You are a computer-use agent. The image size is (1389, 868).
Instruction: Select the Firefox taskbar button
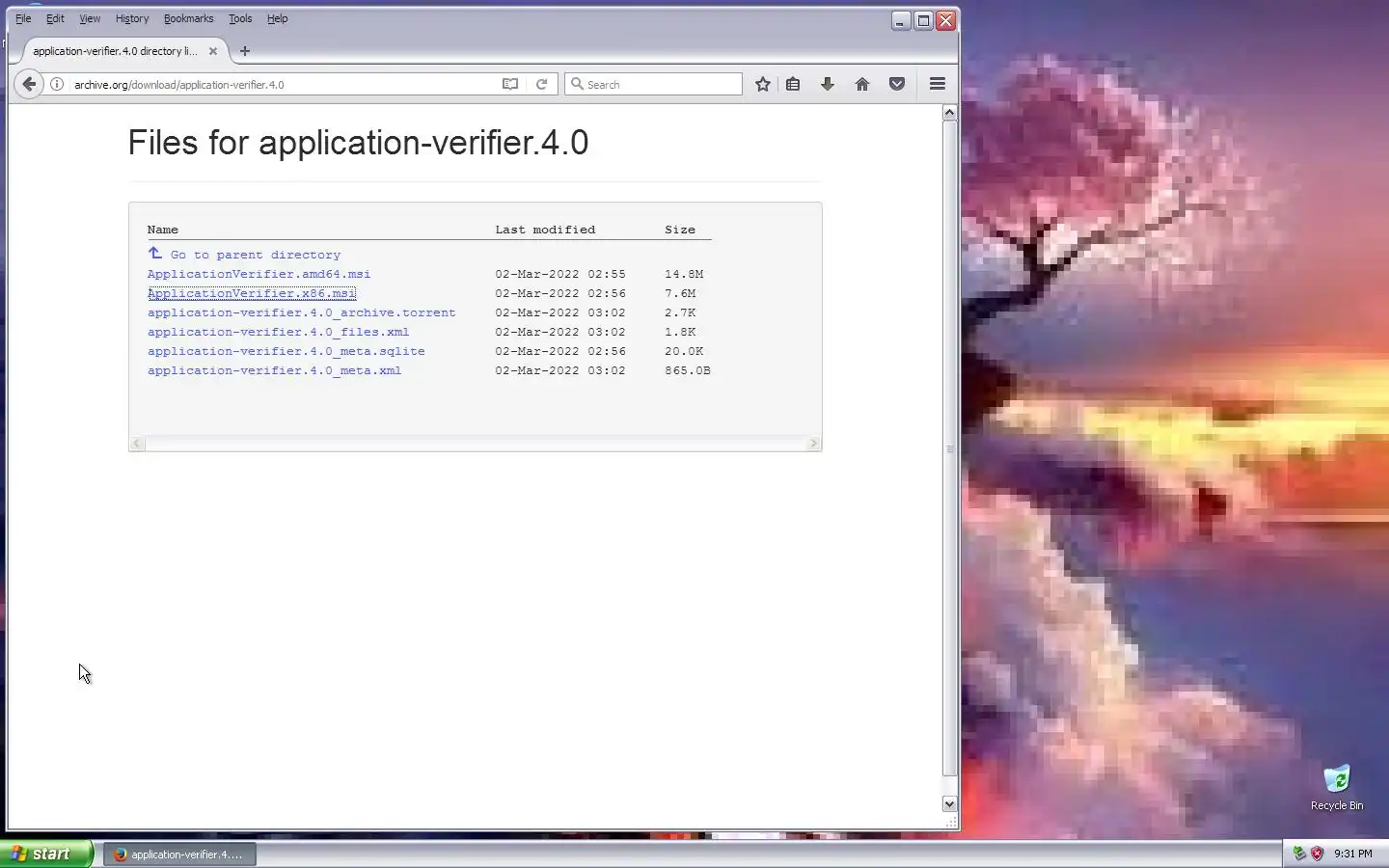[x=179, y=854]
